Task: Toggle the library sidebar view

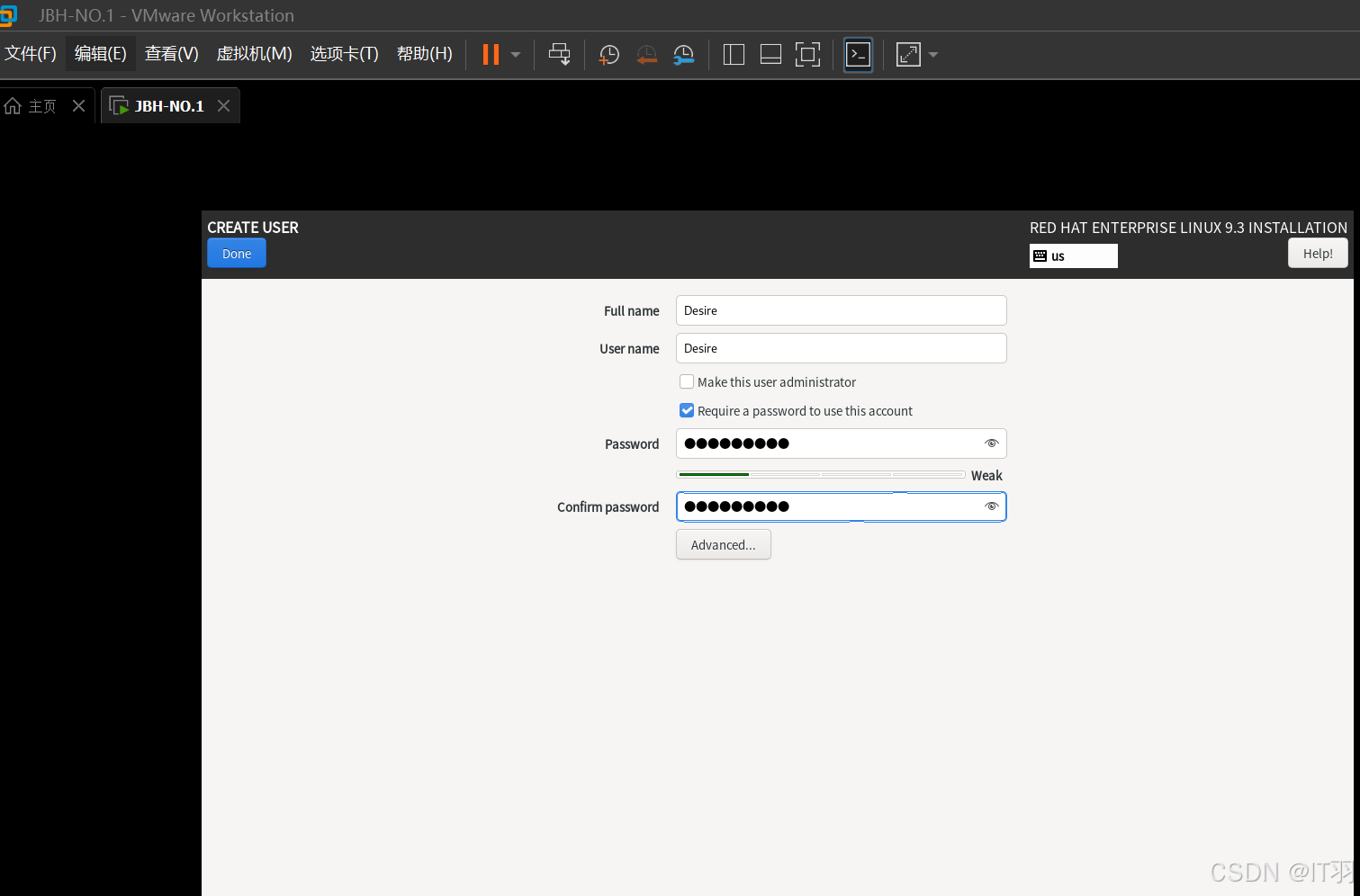Action: (x=734, y=55)
